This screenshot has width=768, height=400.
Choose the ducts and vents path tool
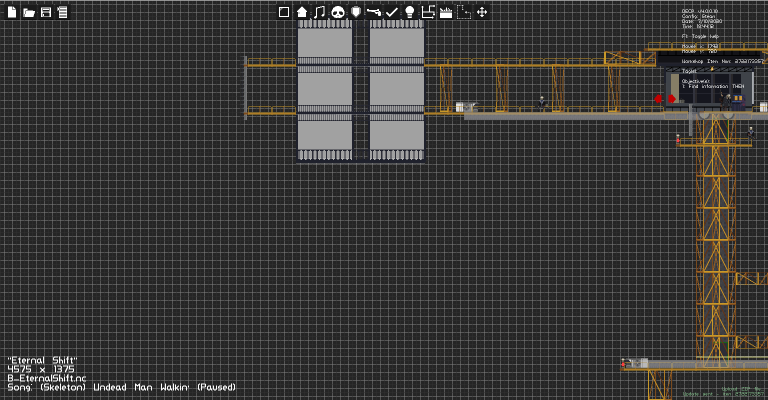pos(428,12)
